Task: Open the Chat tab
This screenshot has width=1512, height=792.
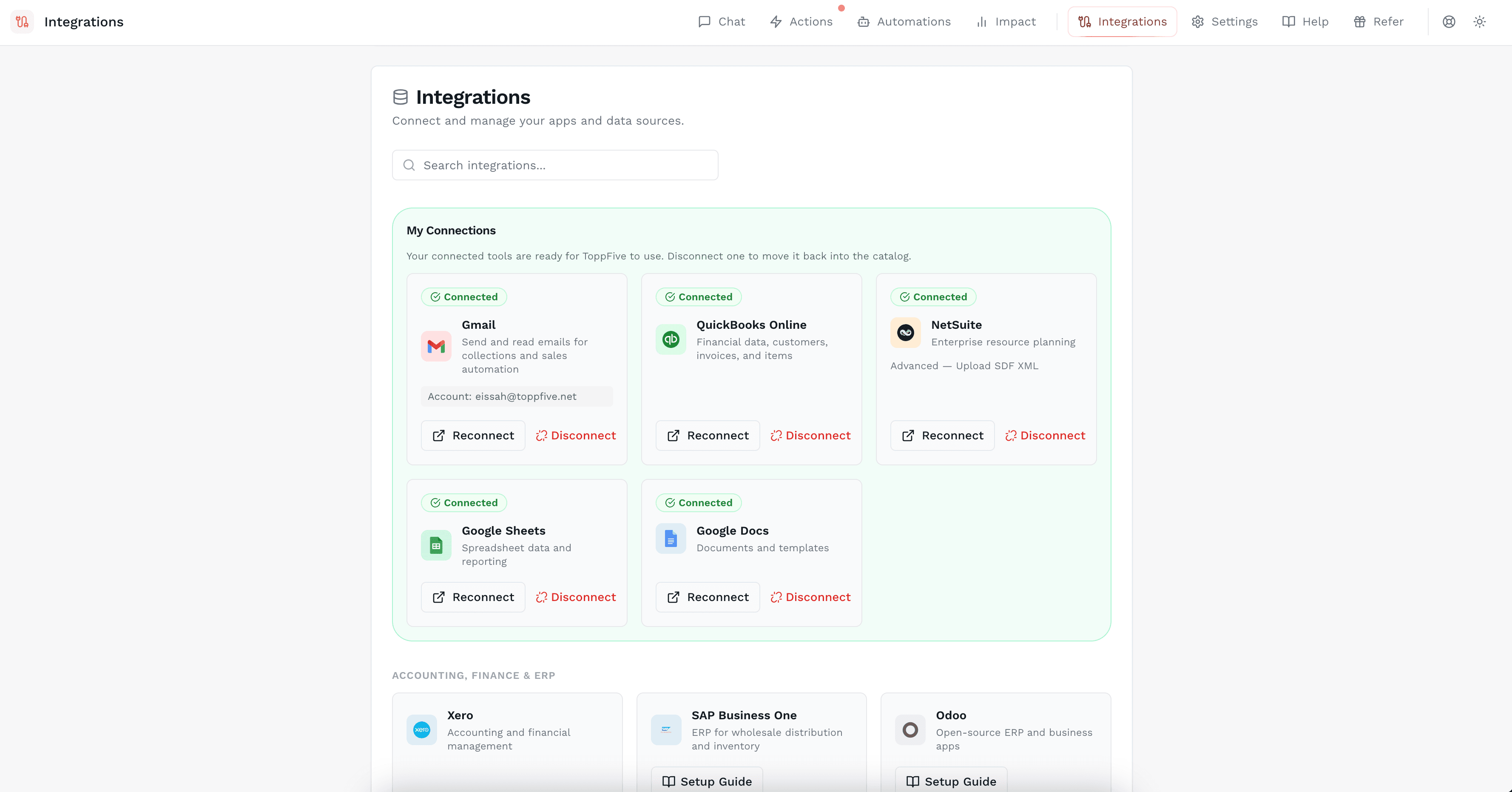Action: coord(722,22)
